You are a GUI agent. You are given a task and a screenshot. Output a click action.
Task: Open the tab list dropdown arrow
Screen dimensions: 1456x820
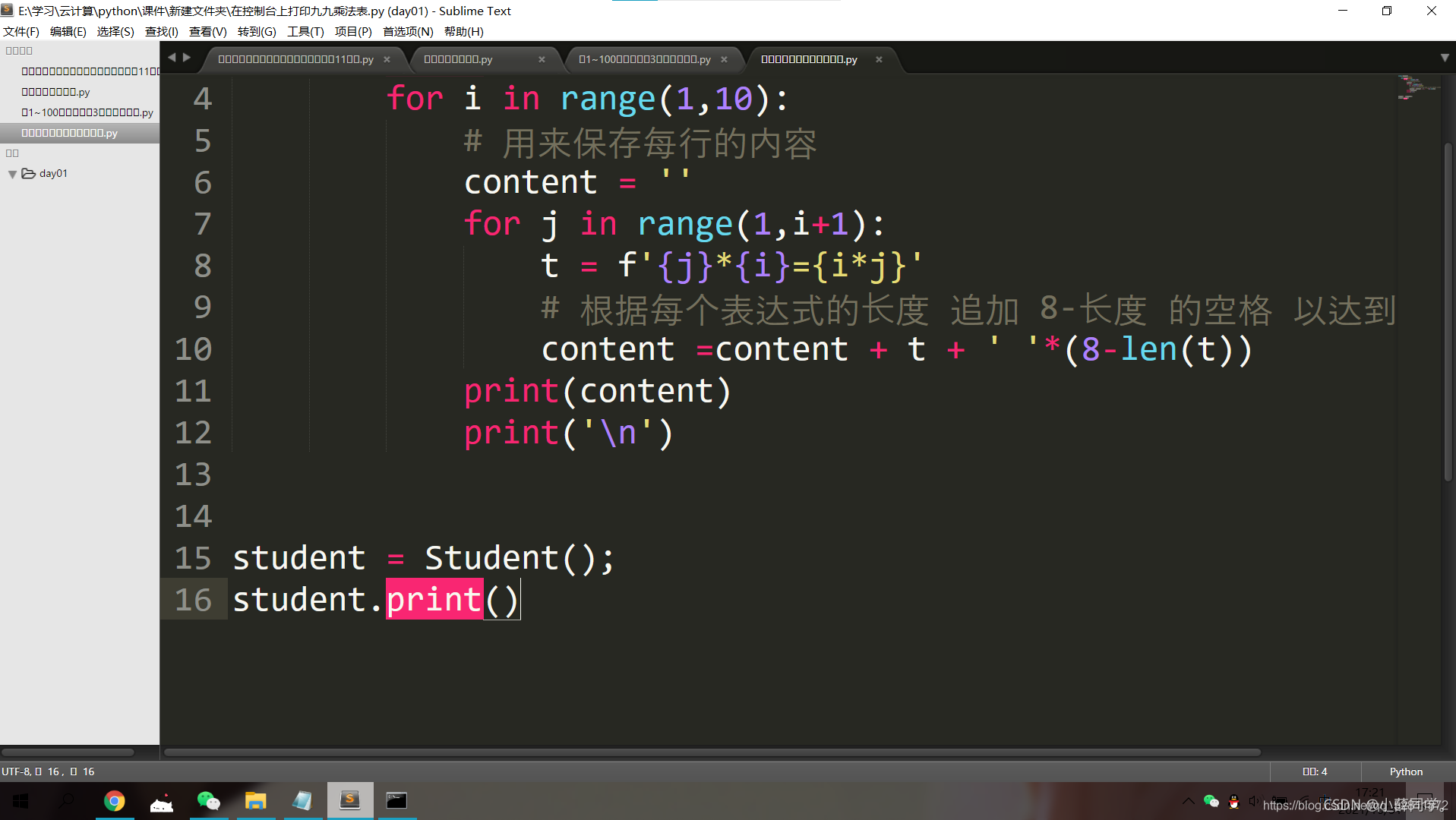click(x=1445, y=58)
